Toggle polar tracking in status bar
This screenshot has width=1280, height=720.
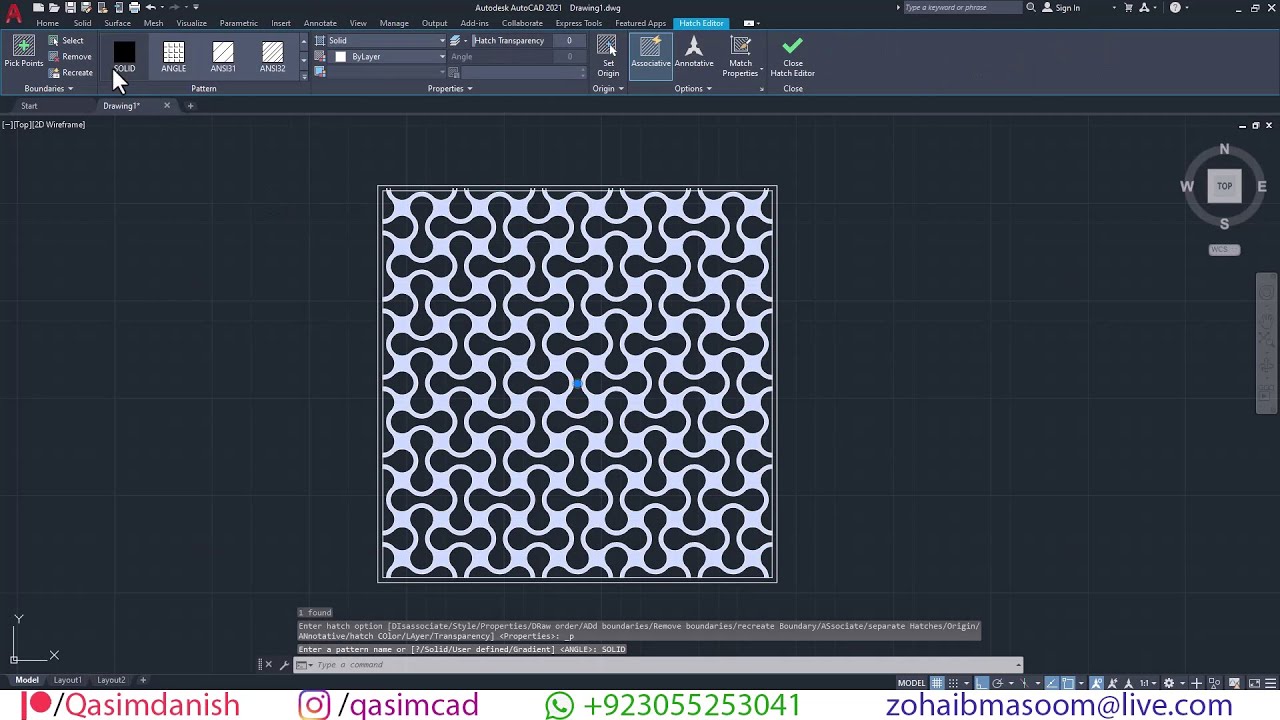tap(997, 683)
